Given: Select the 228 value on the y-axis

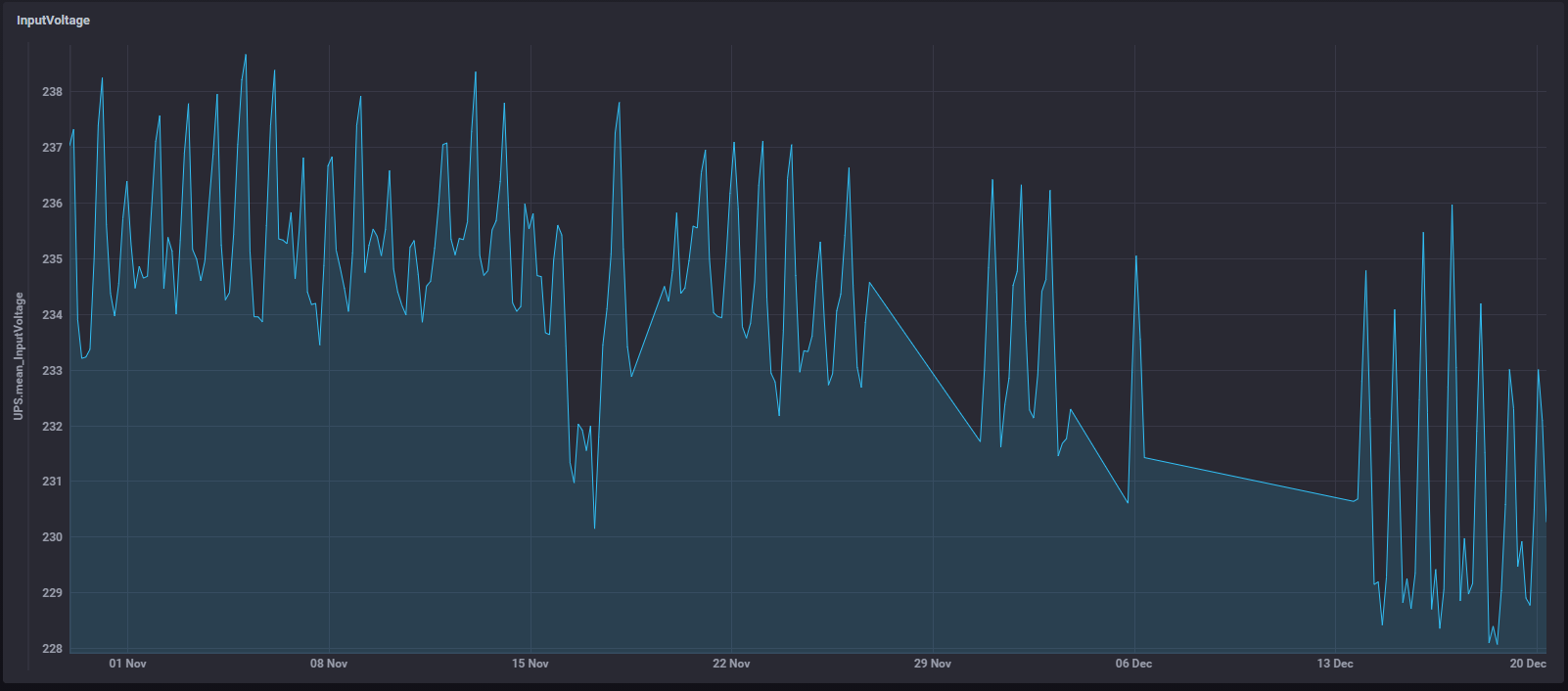Looking at the screenshot, I should point(52,649).
